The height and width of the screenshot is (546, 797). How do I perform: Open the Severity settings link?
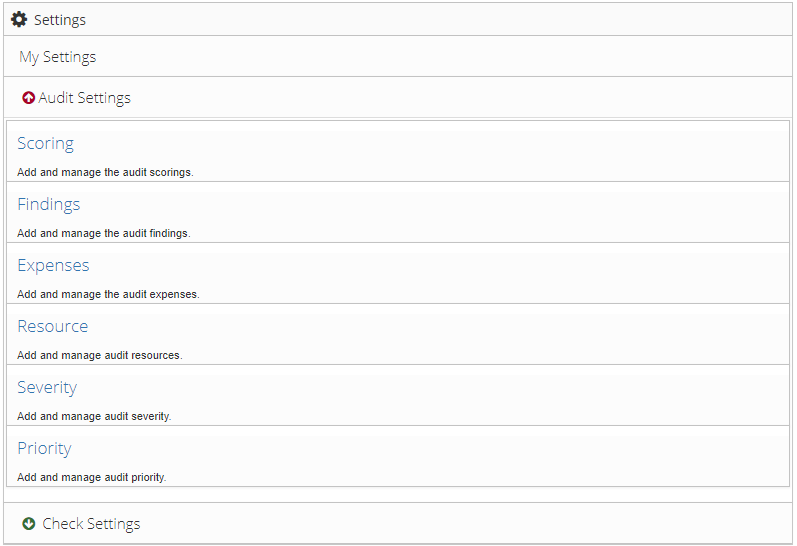[x=47, y=387]
